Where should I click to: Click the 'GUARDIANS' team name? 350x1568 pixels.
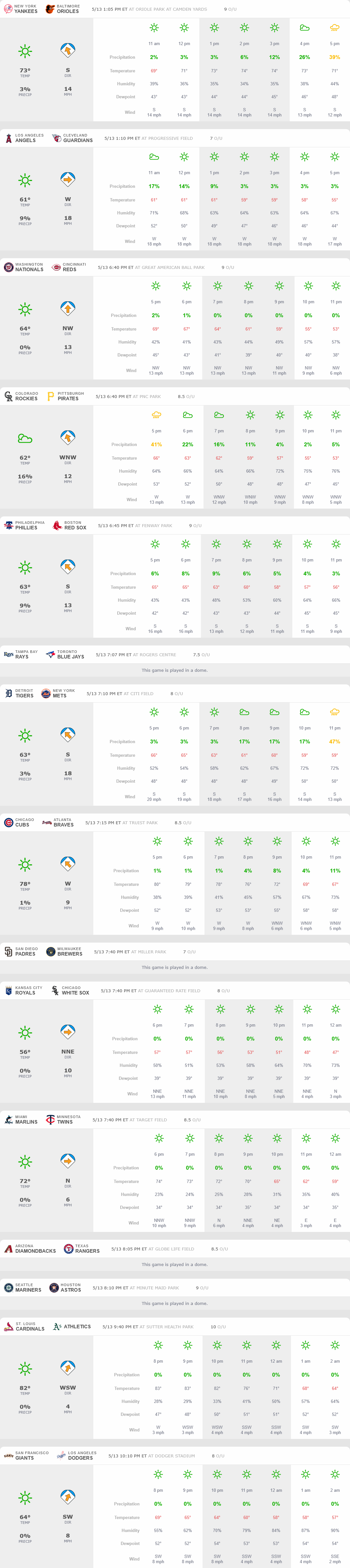click(78, 140)
